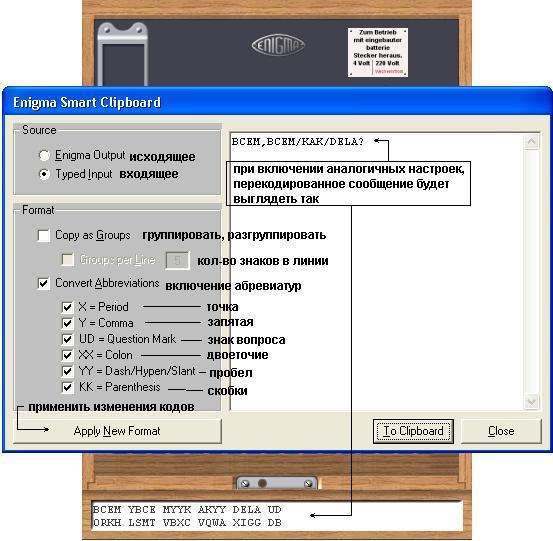
Task: Click the Groups per Line number field
Action: click(177, 260)
